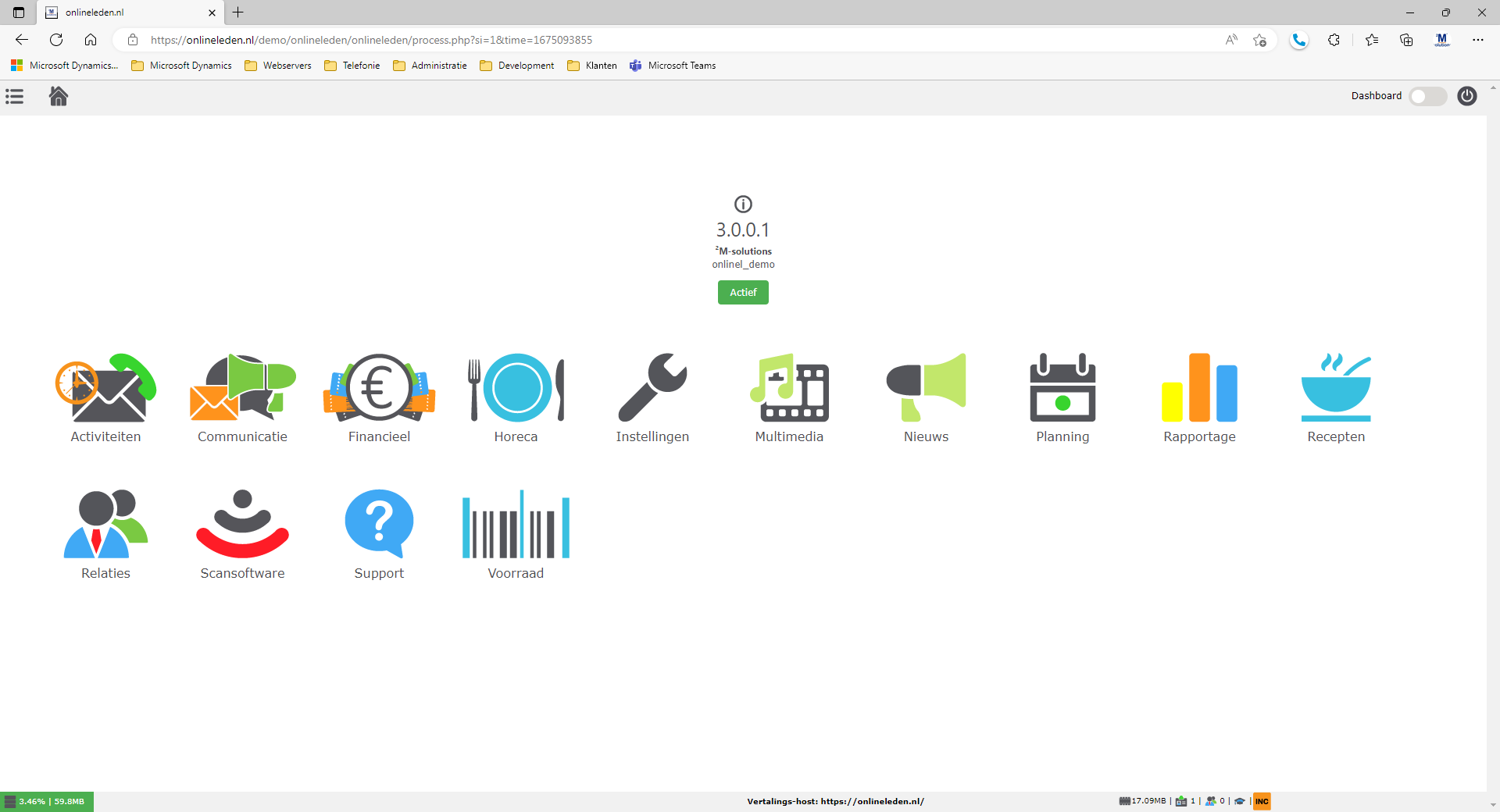Expand the hamburger menu list
This screenshot has width=1500, height=812.
click(15, 96)
